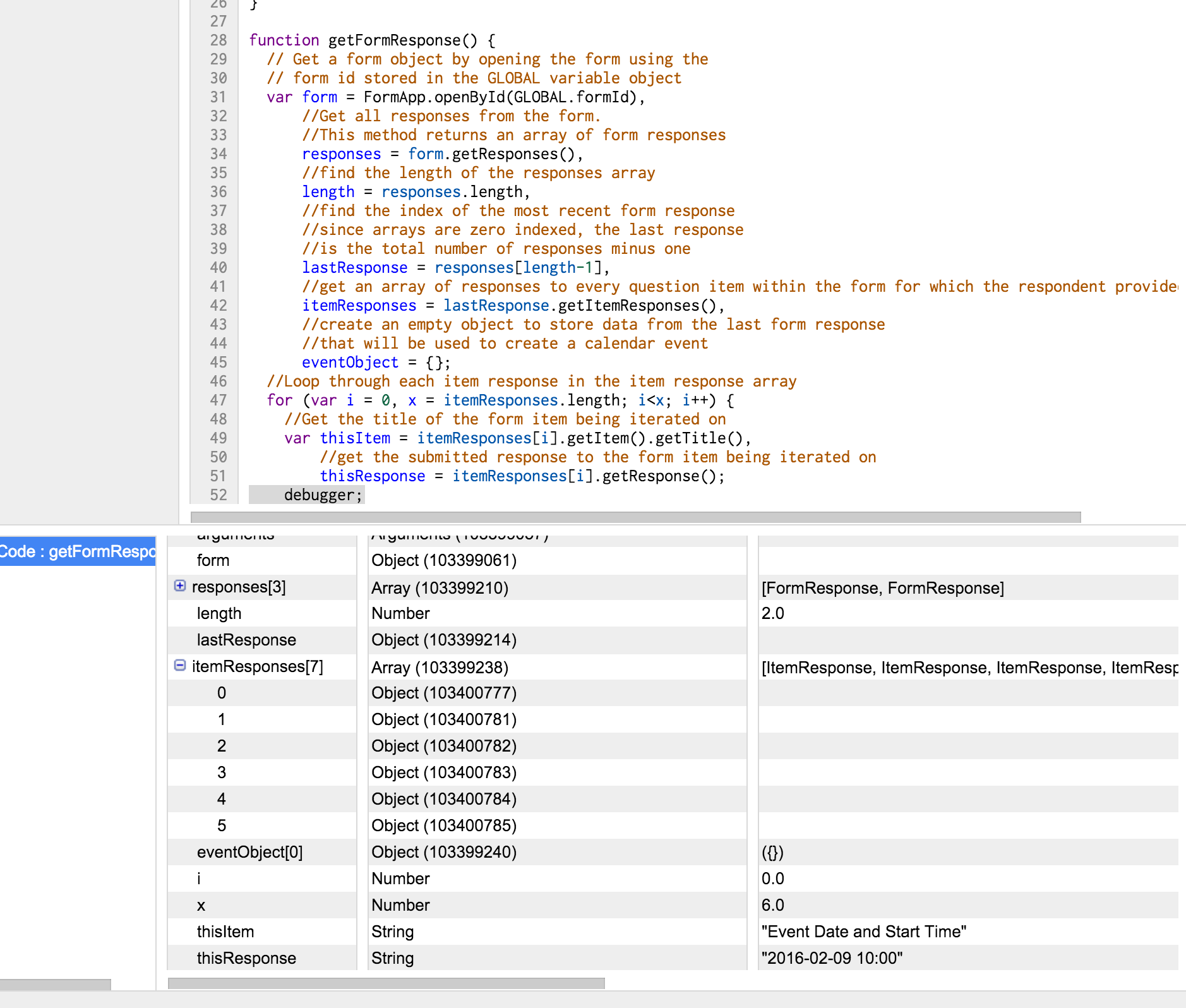Click the value "2016-02-09 10:00"
This screenshot has height=1008, width=1186.
(832, 958)
